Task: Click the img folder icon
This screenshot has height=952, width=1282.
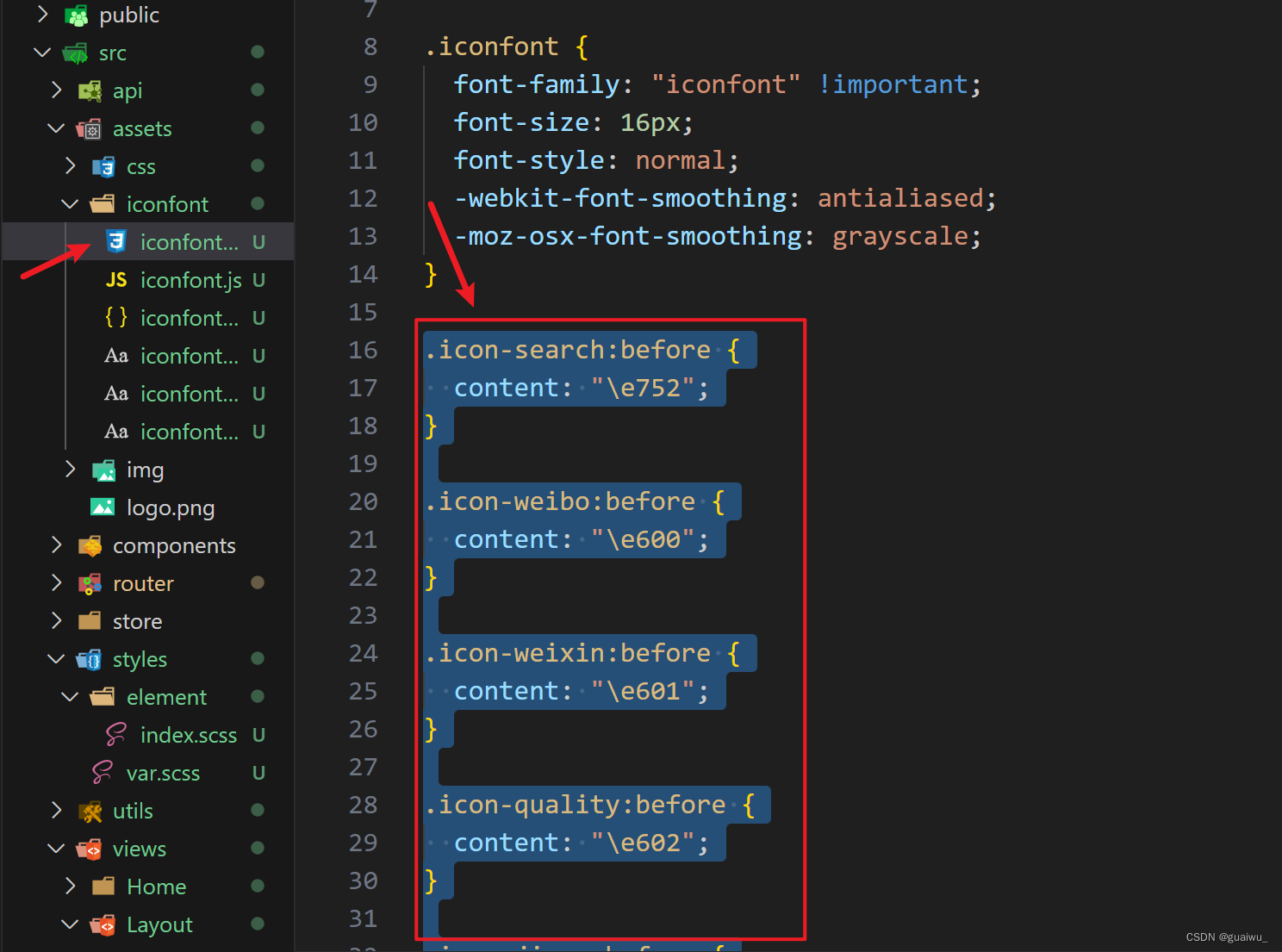Action: 103,470
